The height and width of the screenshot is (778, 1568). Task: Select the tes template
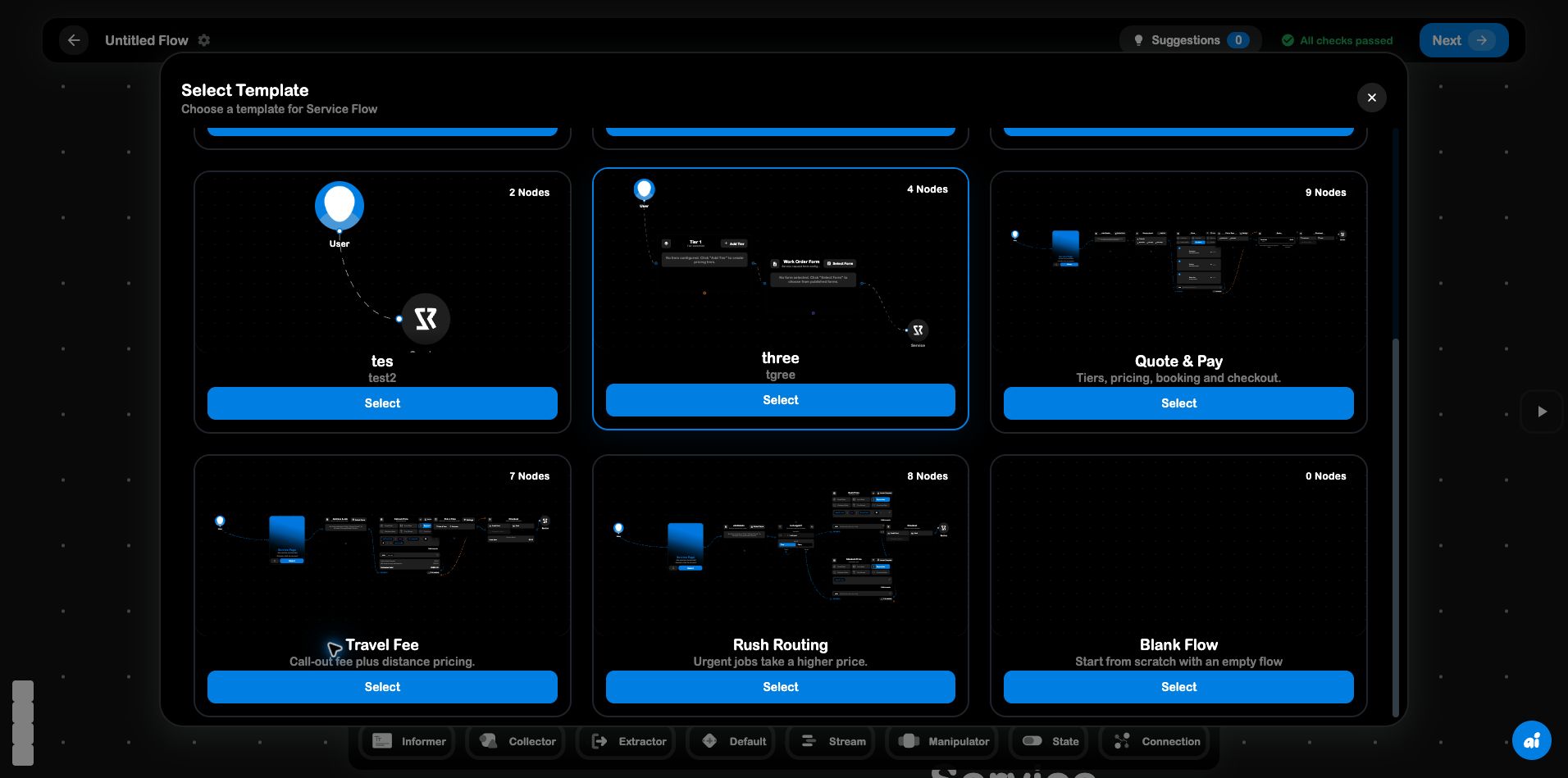[382, 403]
